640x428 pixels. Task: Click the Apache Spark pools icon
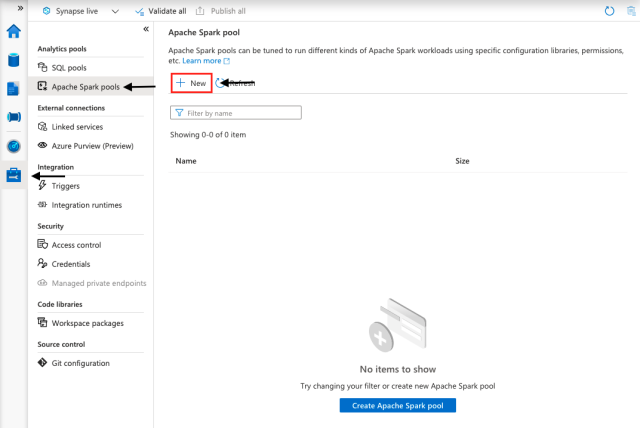pos(42,86)
